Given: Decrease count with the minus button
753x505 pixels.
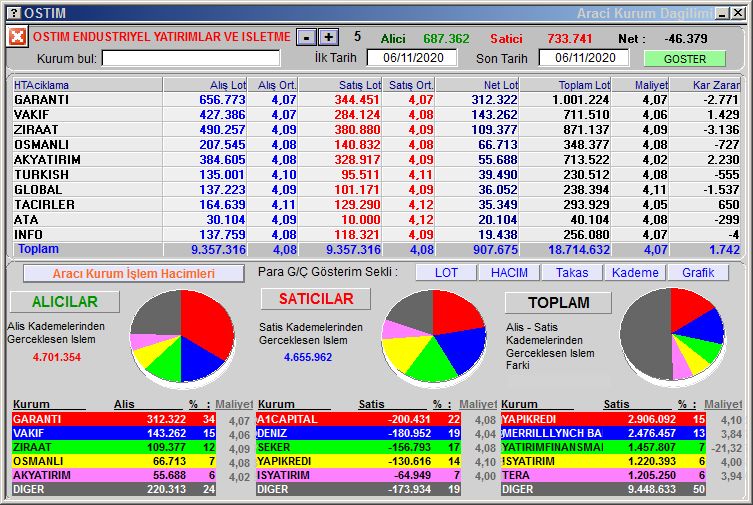Looking at the screenshot, I should (x=306, y=37).
